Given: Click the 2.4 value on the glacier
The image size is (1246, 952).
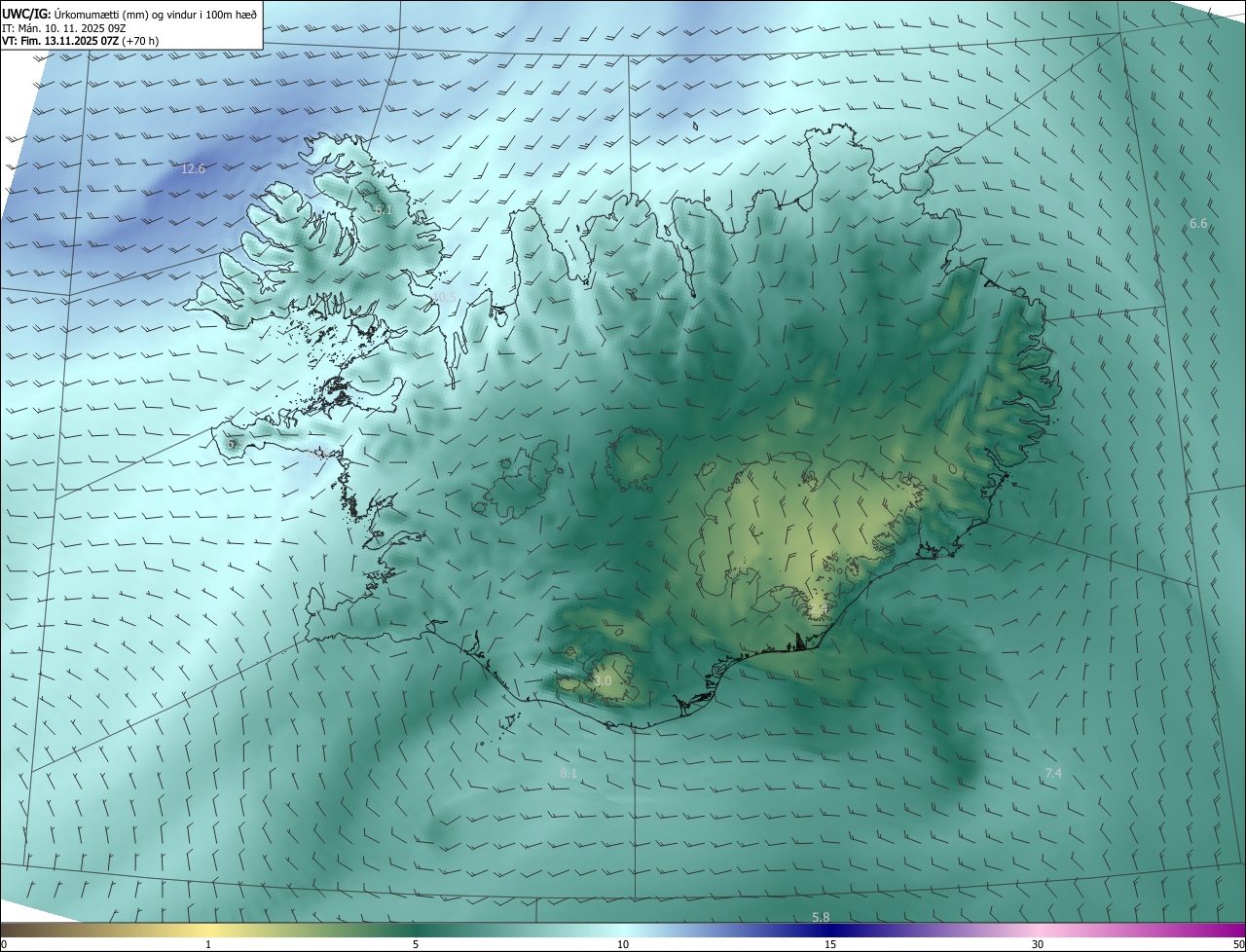Looking at the screenshot, I should tap(818, 609).
